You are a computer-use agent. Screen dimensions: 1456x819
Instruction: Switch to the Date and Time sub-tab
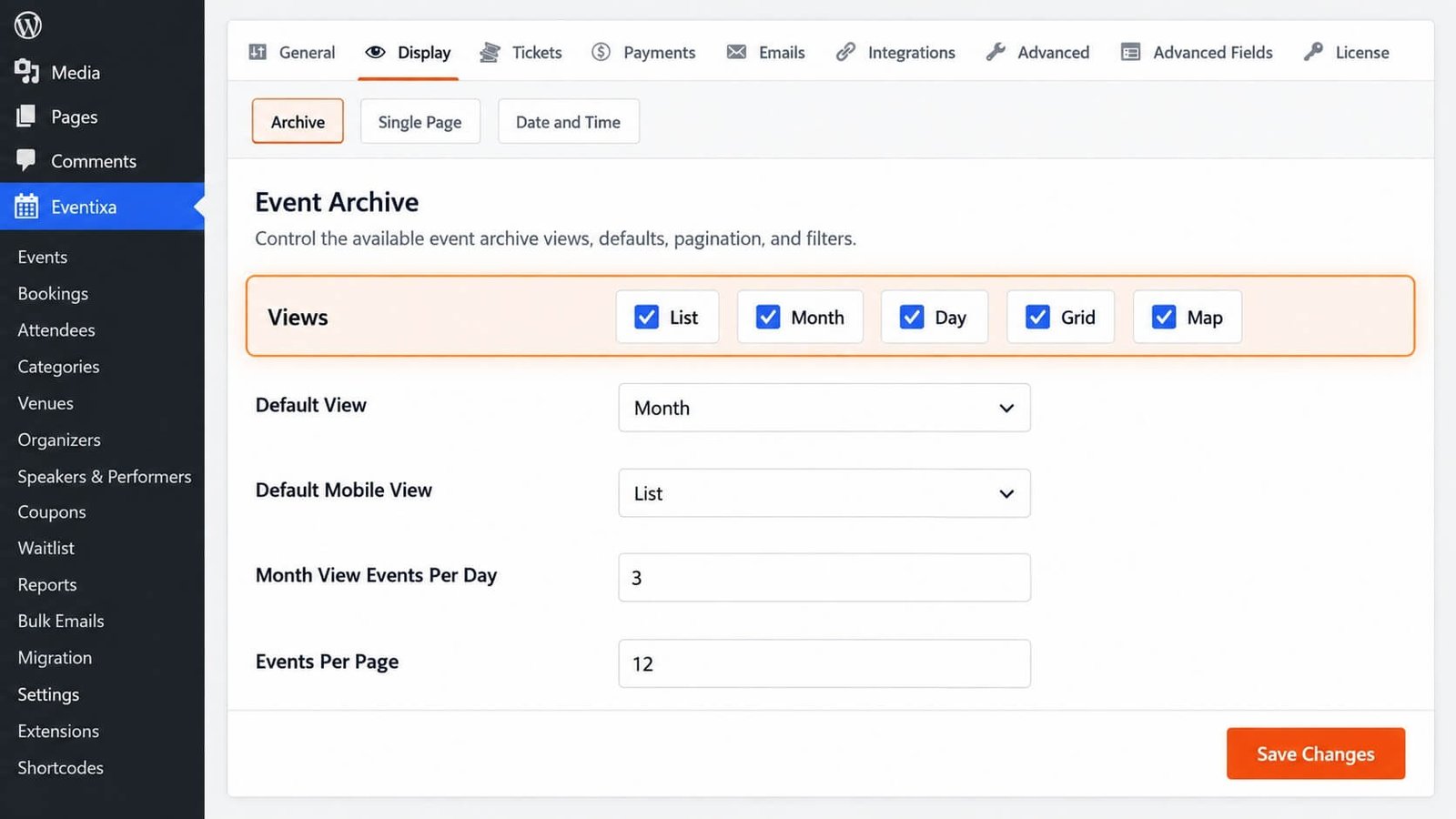[x=569, y=122]
